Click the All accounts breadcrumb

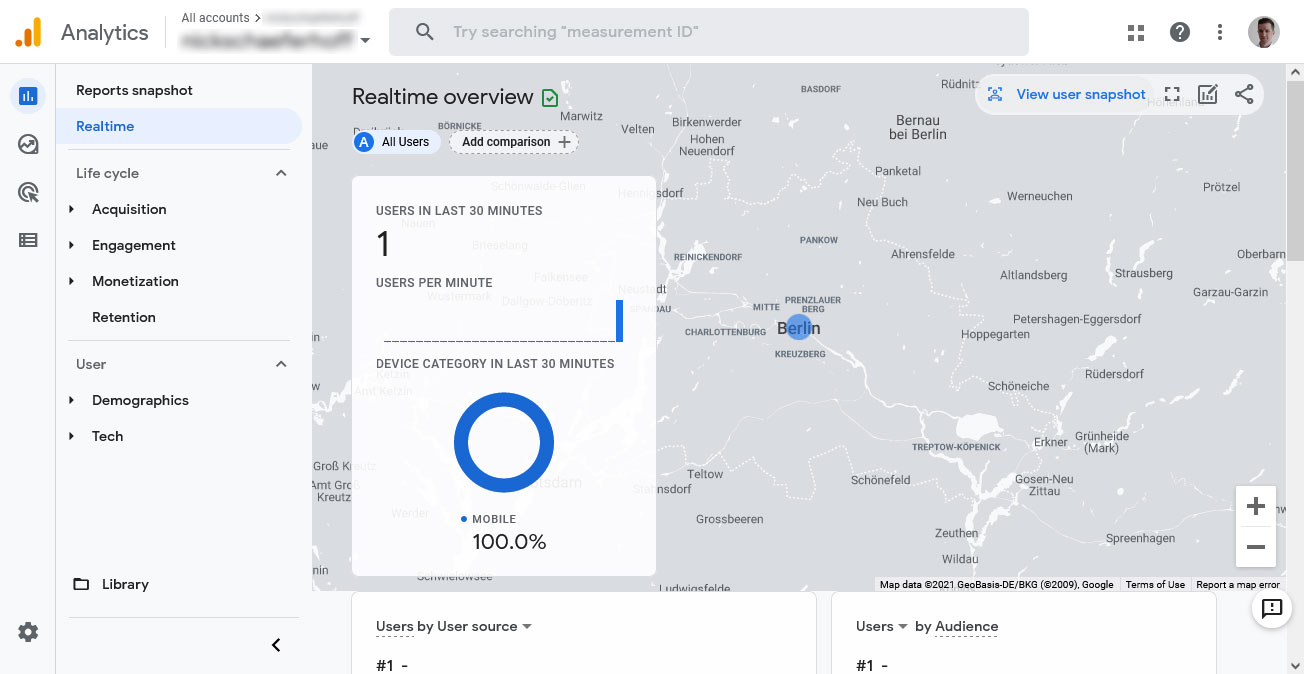point(215,18)
